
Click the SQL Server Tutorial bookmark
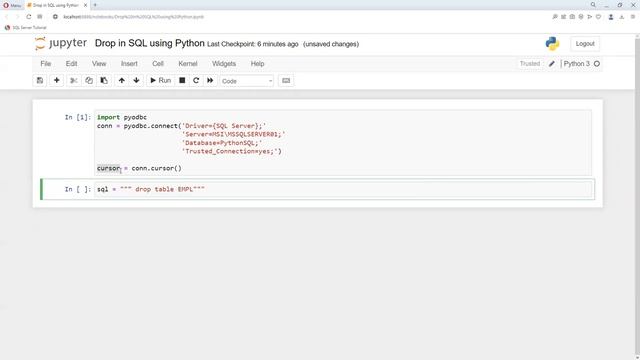click(25, 27)
